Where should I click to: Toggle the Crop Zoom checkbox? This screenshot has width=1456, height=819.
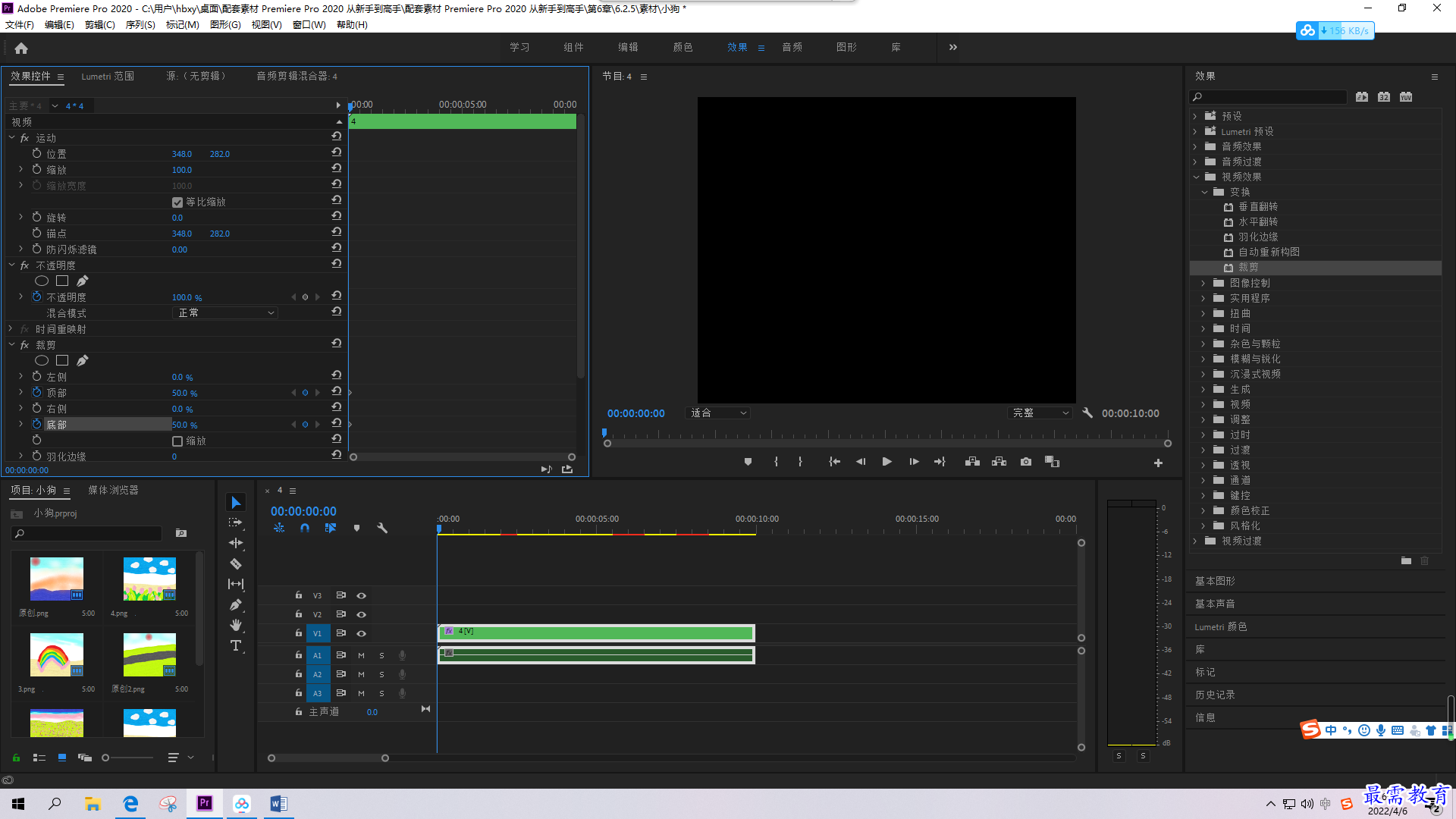(x=177, y=441)
